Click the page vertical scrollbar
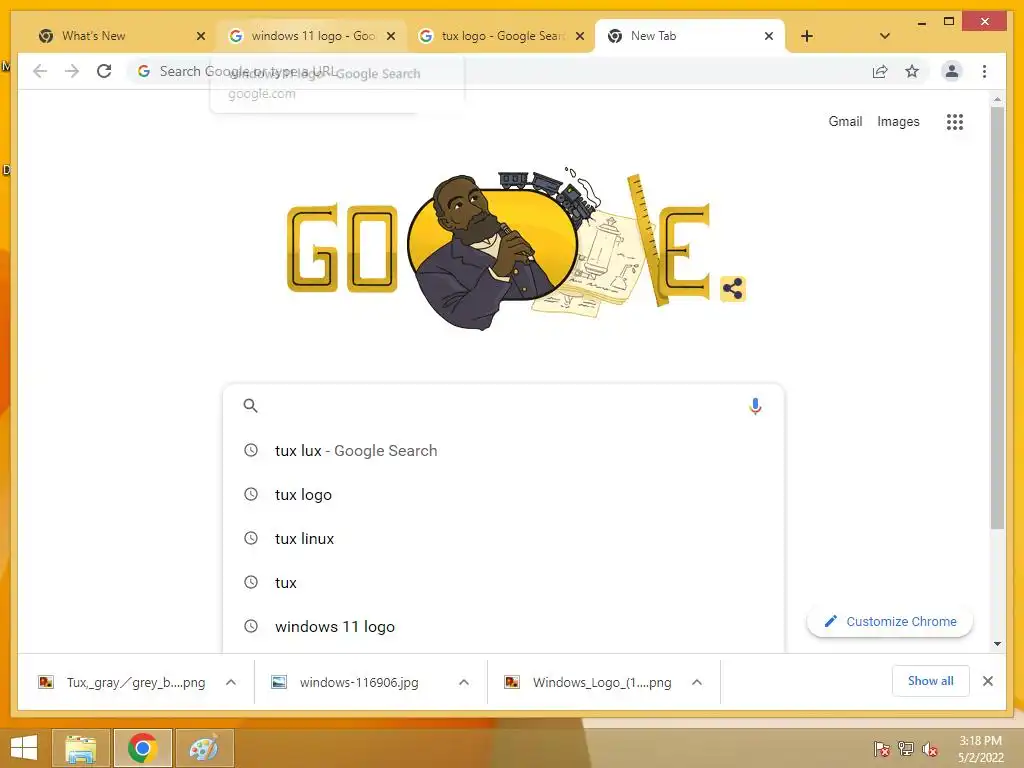Image resolution: width=1024 pixels, height=768 pixels. click(x=997, y=317)
